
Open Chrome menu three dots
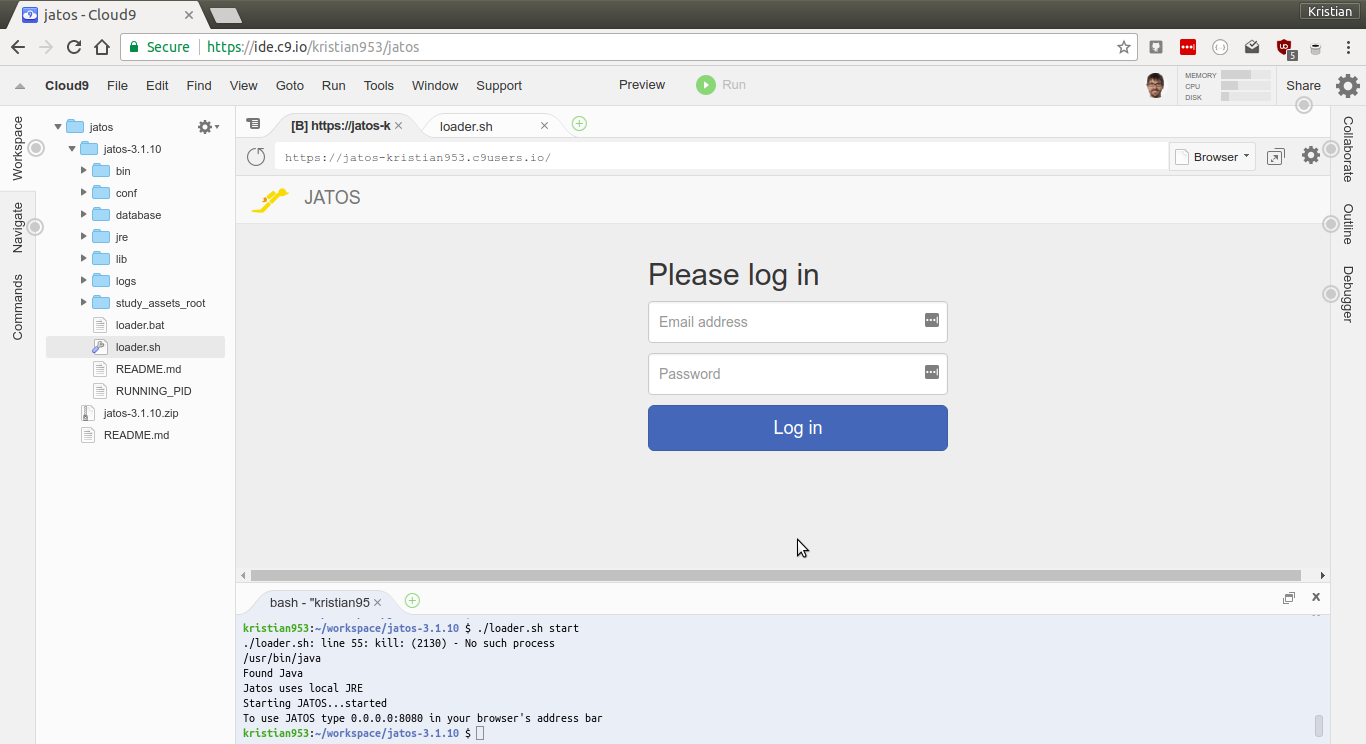[x=1348, y=47]
